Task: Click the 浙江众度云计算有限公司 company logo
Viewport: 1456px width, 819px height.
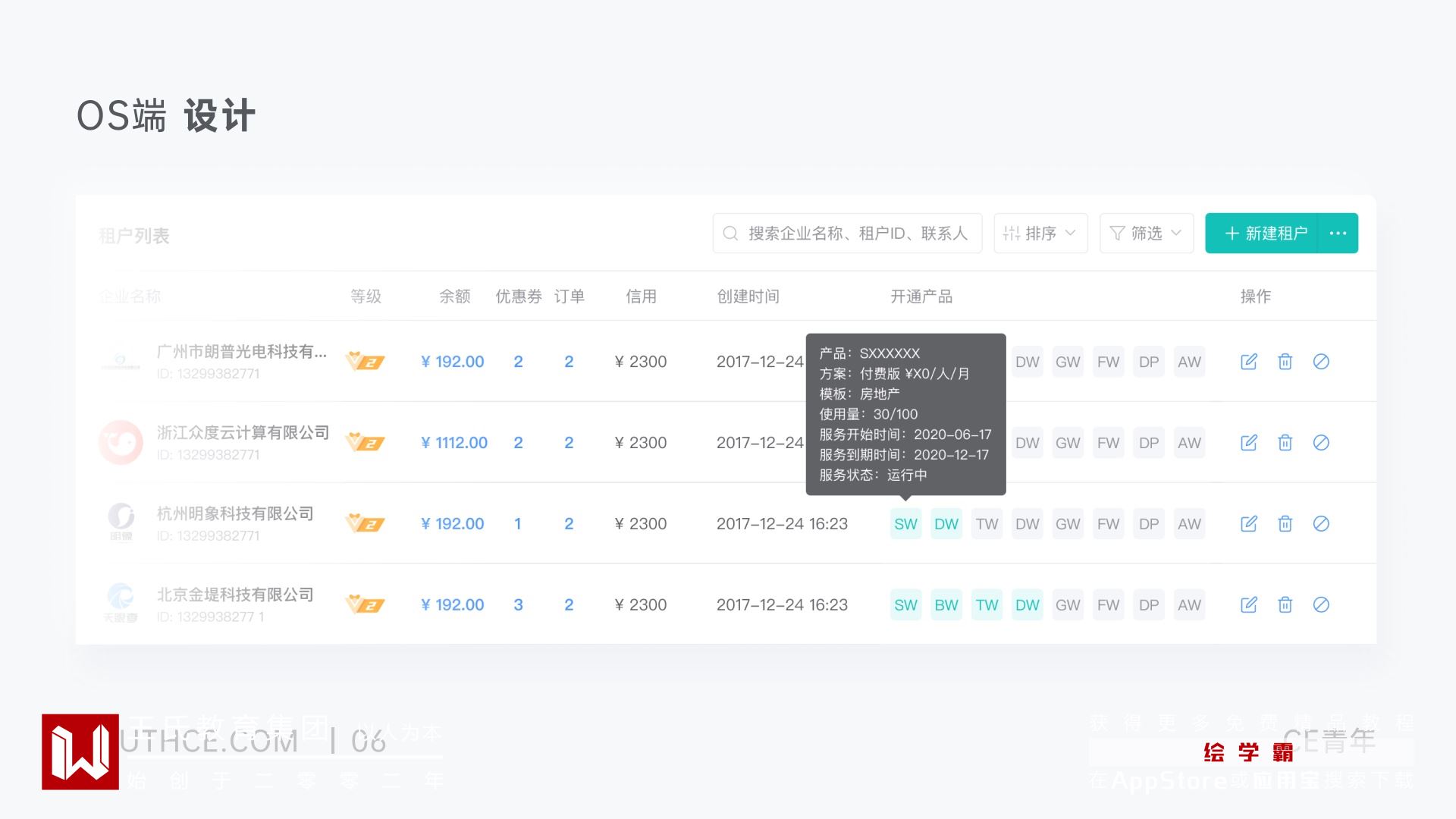Action: [x=121, y=443]
